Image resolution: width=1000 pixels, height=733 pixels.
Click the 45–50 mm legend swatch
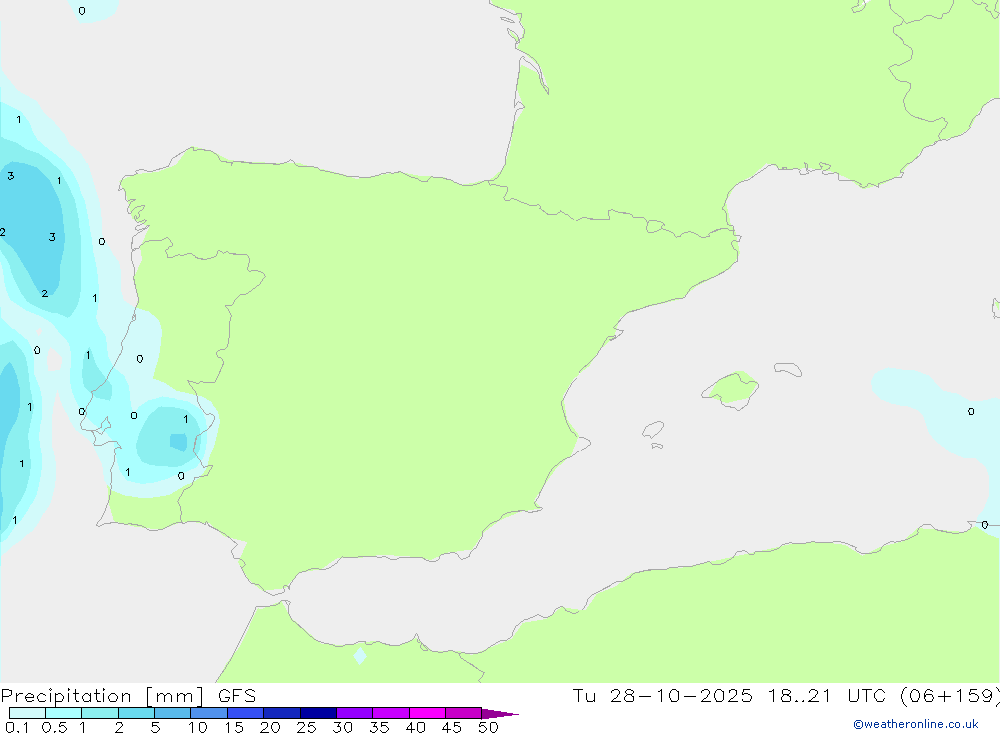[x=463, y=713]
